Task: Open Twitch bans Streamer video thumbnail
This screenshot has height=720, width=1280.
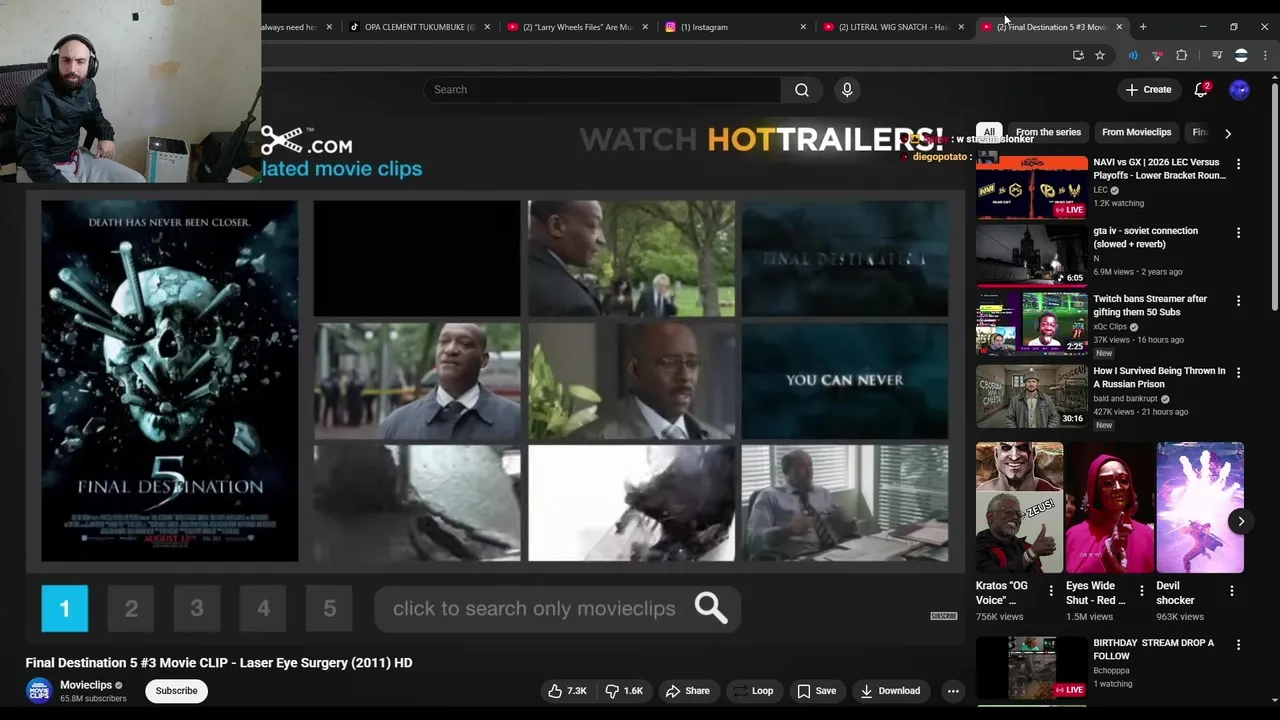Action: point(1032,324)
